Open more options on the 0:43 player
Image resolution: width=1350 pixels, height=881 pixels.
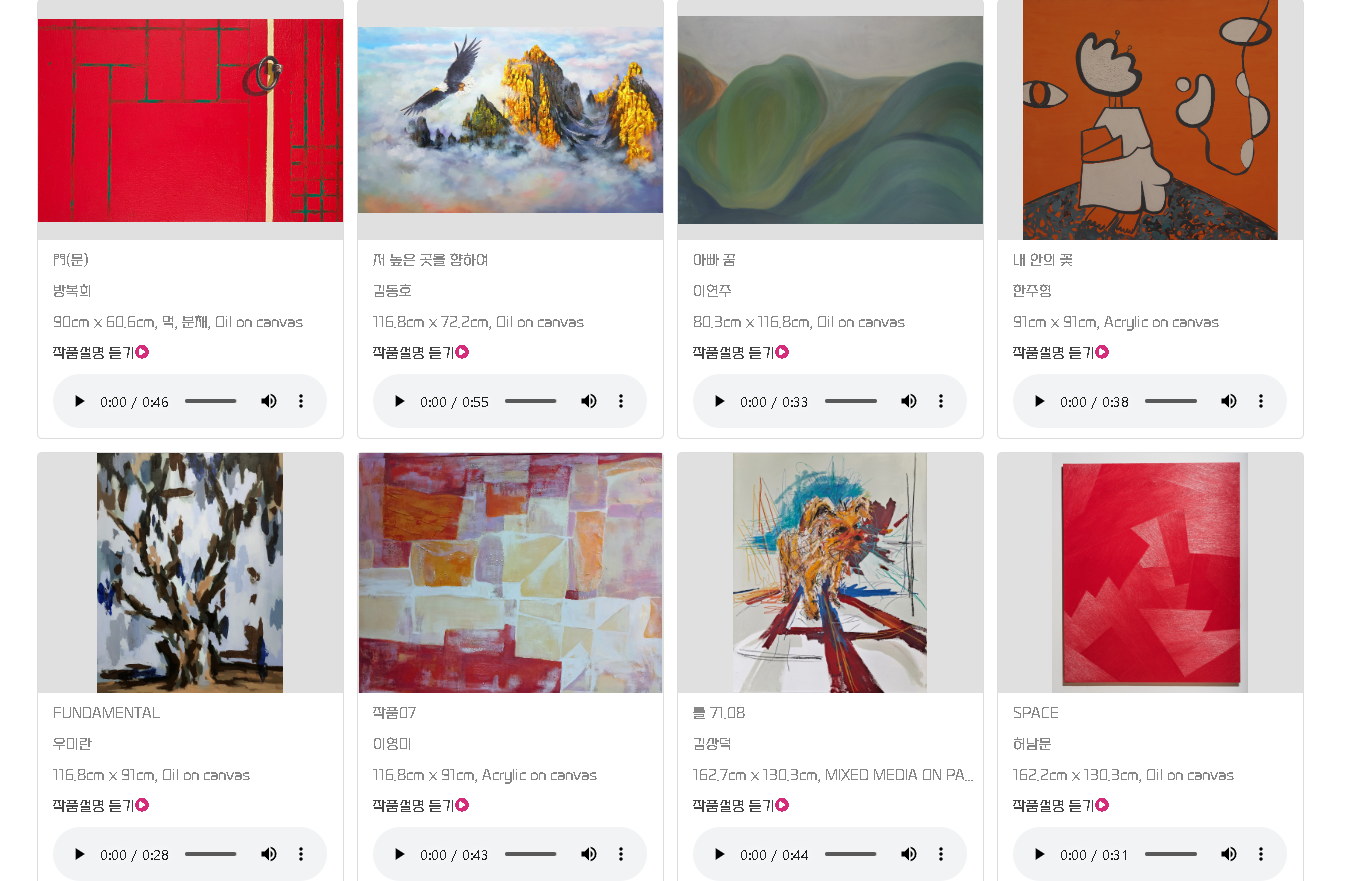[621, 854]
